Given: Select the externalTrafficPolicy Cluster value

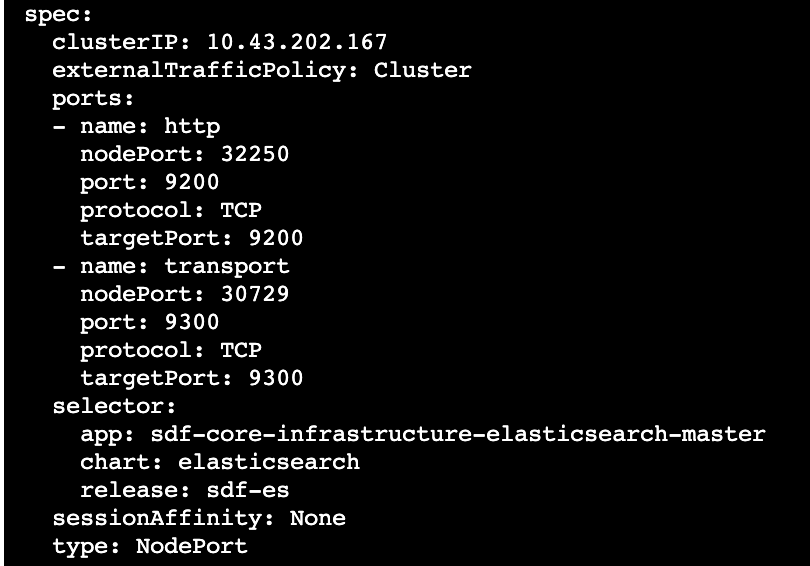Looking at the screenshot, I should pyautogui.click(x=423, y=70).
